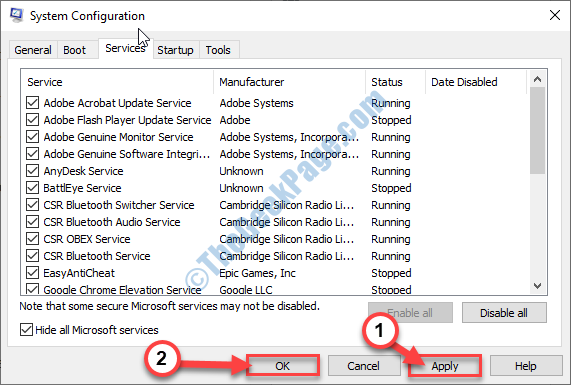The image size is (571, 385).
Task: Open Help for System Configuration
Action: click(x=526, y=366)
